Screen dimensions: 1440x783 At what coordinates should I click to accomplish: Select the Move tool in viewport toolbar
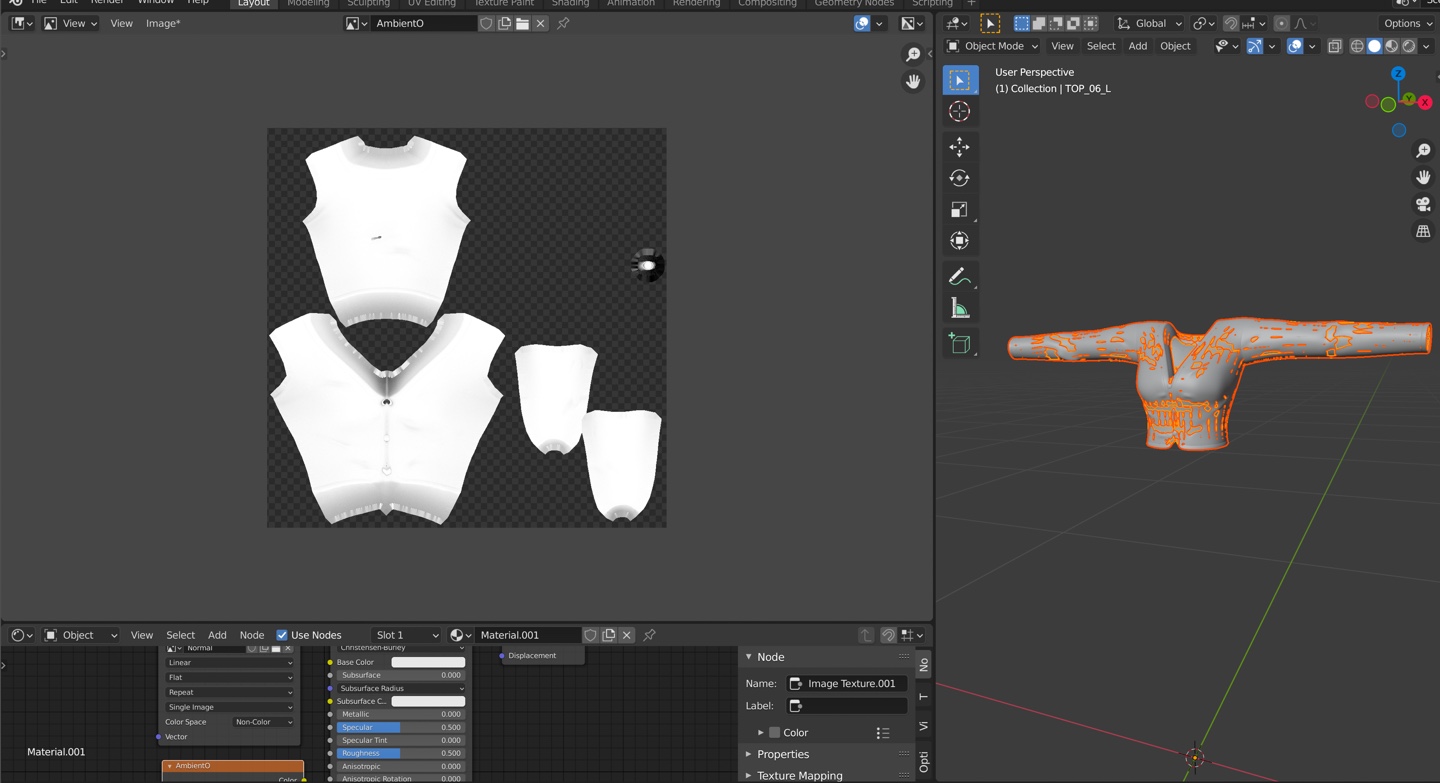click(x=959, y=147)
